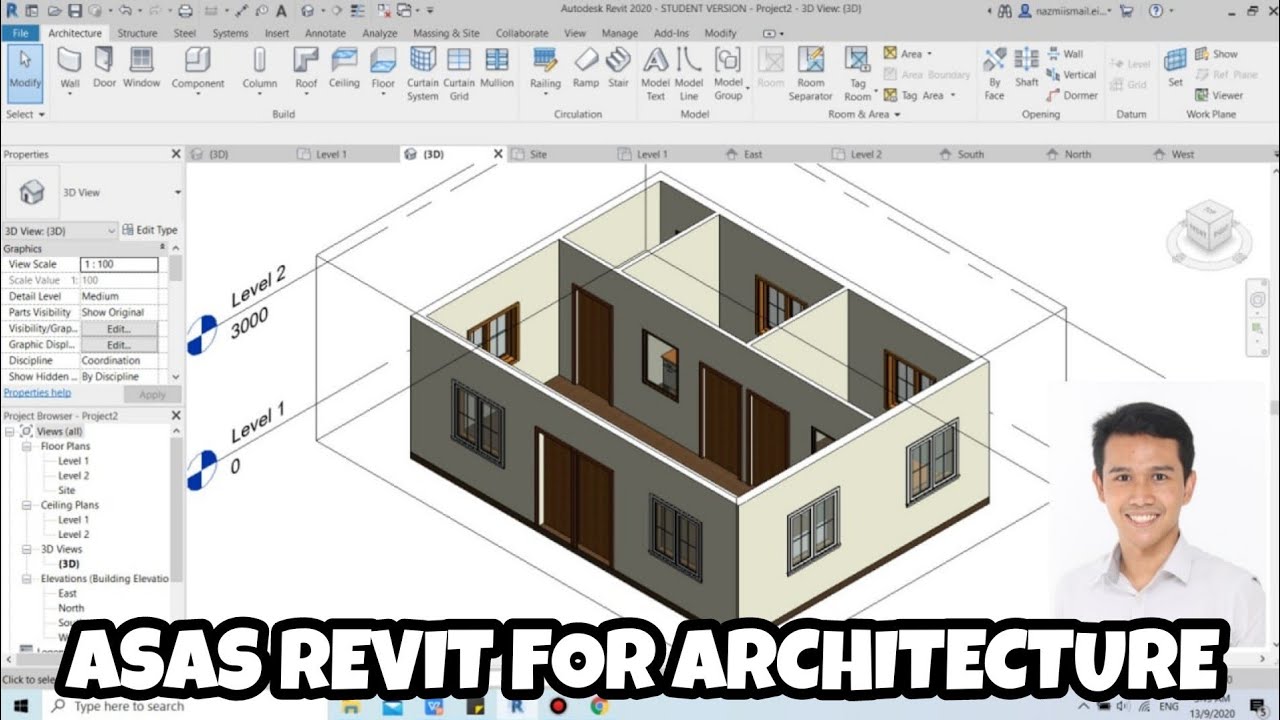Click the Apply button in Properties

click(x=152, y=394)
